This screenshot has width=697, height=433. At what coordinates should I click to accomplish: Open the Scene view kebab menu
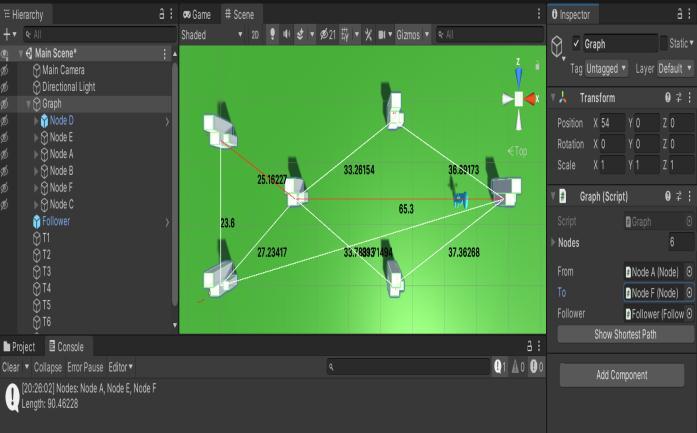tap(539, 14)
